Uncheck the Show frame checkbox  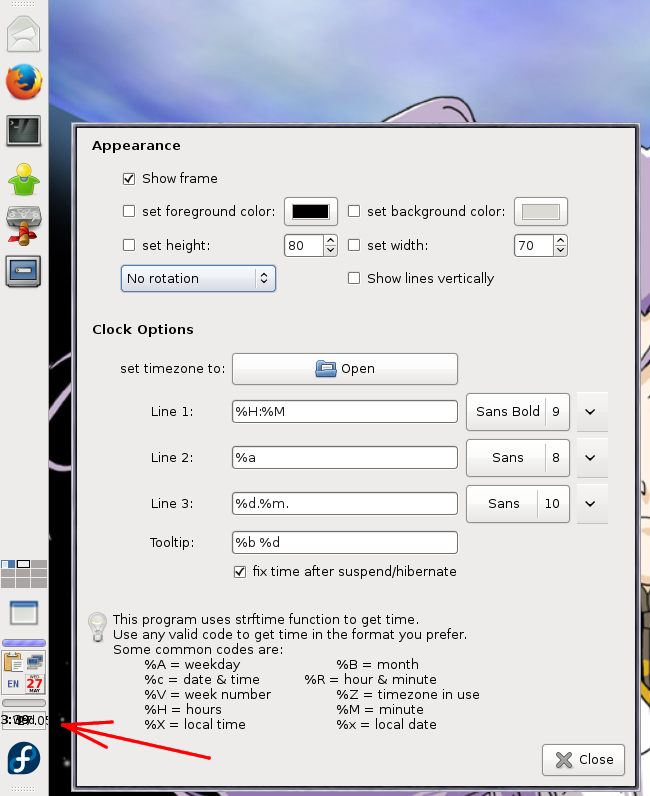tap(129, 179)
